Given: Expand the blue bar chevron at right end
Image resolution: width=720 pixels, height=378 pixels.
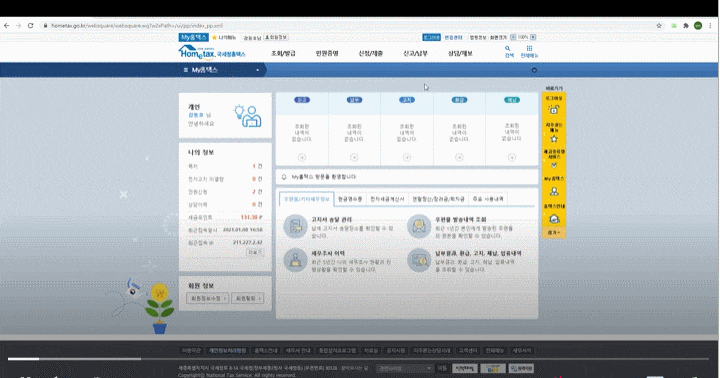Looking at the screenshot, I should [x=534, y=70].
